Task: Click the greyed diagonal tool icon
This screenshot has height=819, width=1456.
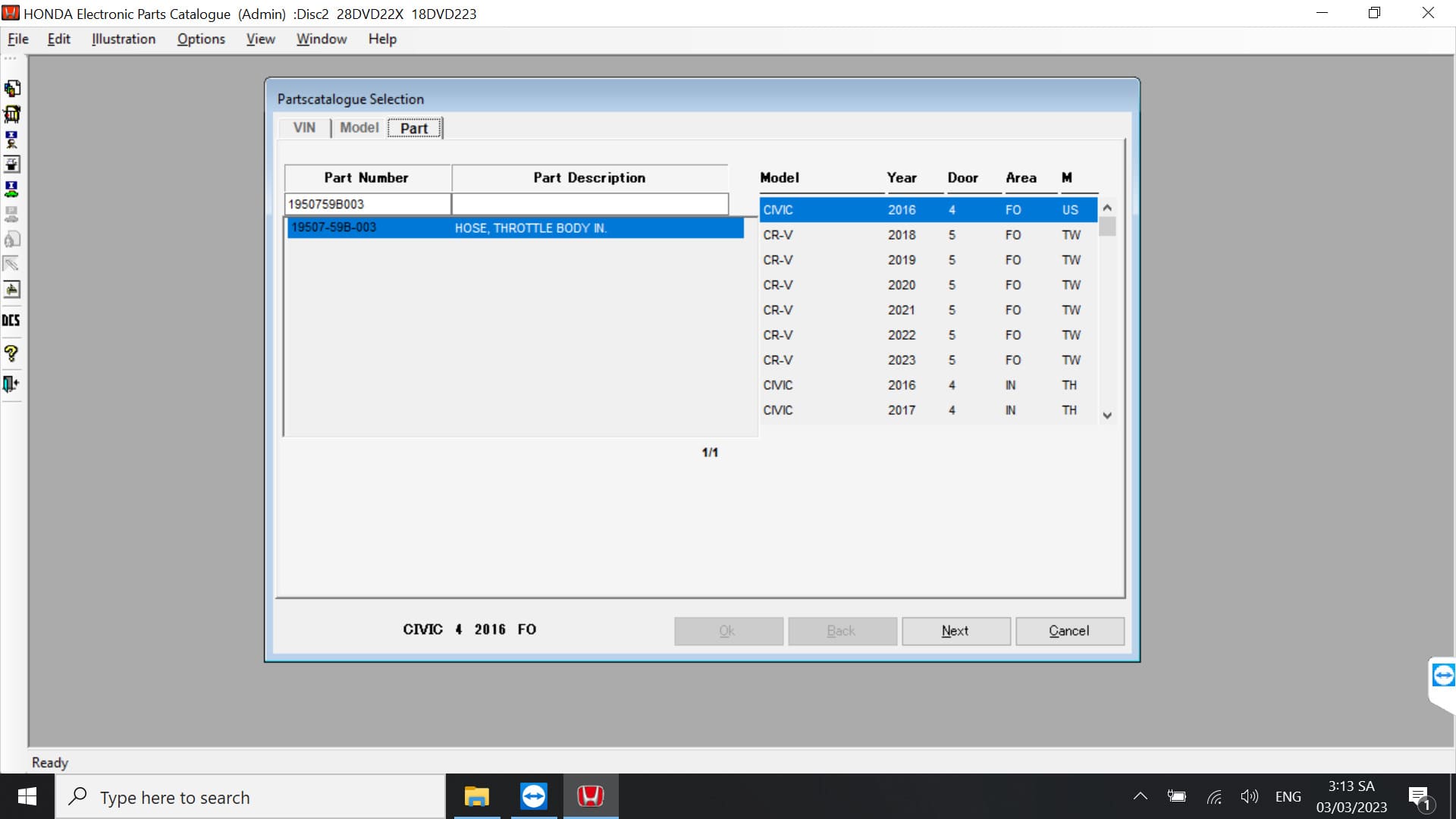Action: click(x=12, y=264)
